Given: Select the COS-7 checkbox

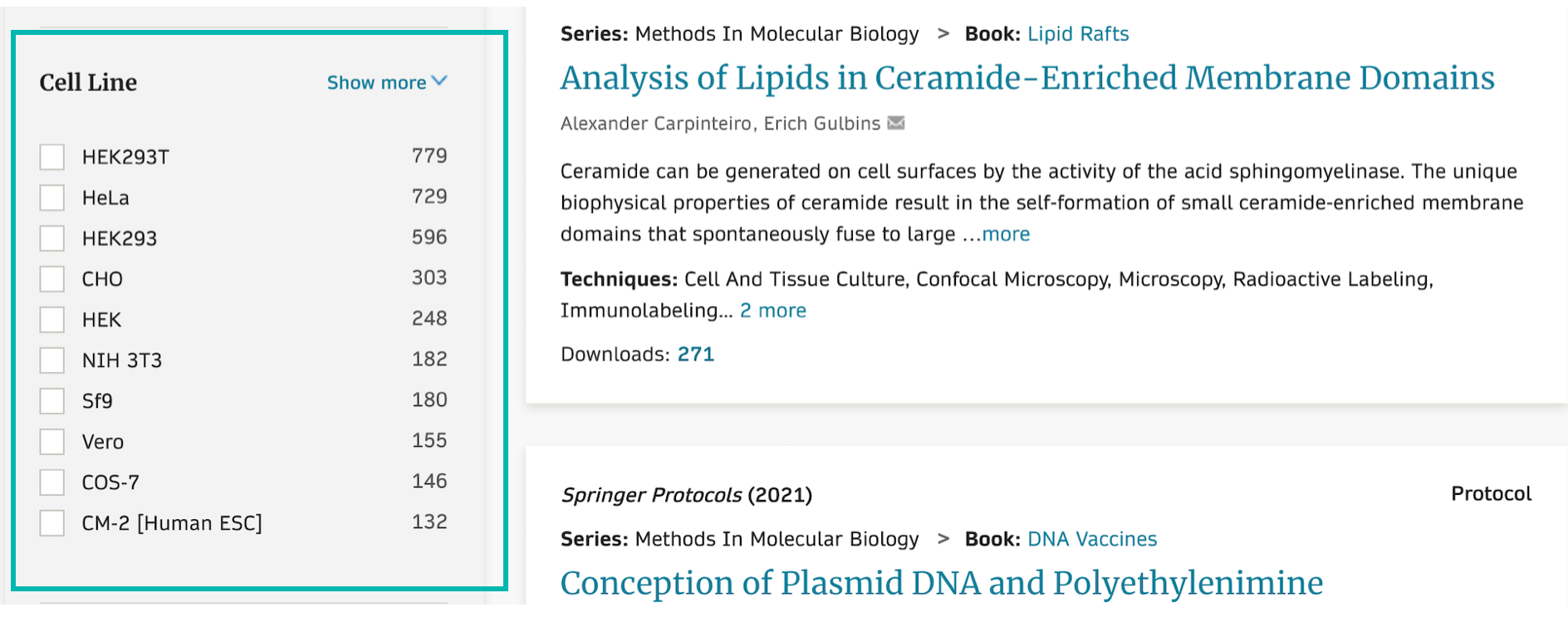Looking at the screenshot, I should 52,483.
